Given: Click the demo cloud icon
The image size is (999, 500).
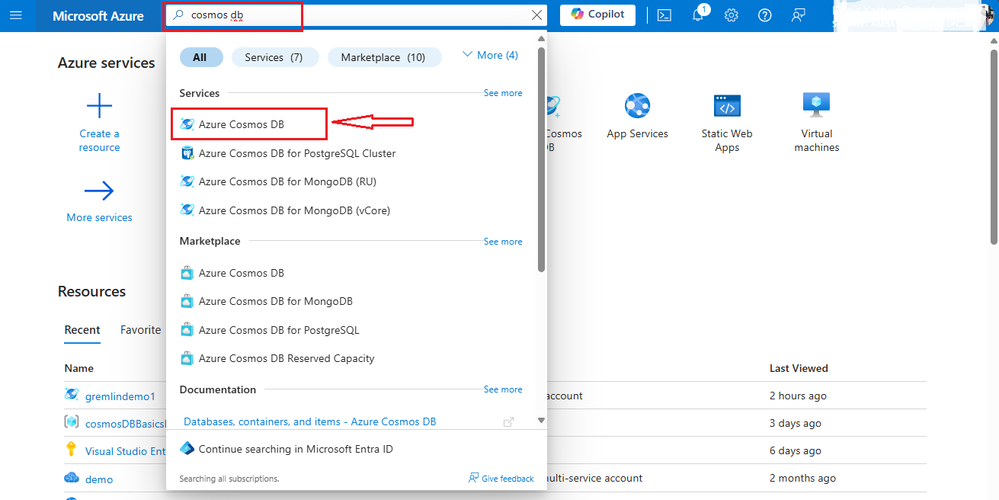Looking at the screenshot, I should 71,478.
